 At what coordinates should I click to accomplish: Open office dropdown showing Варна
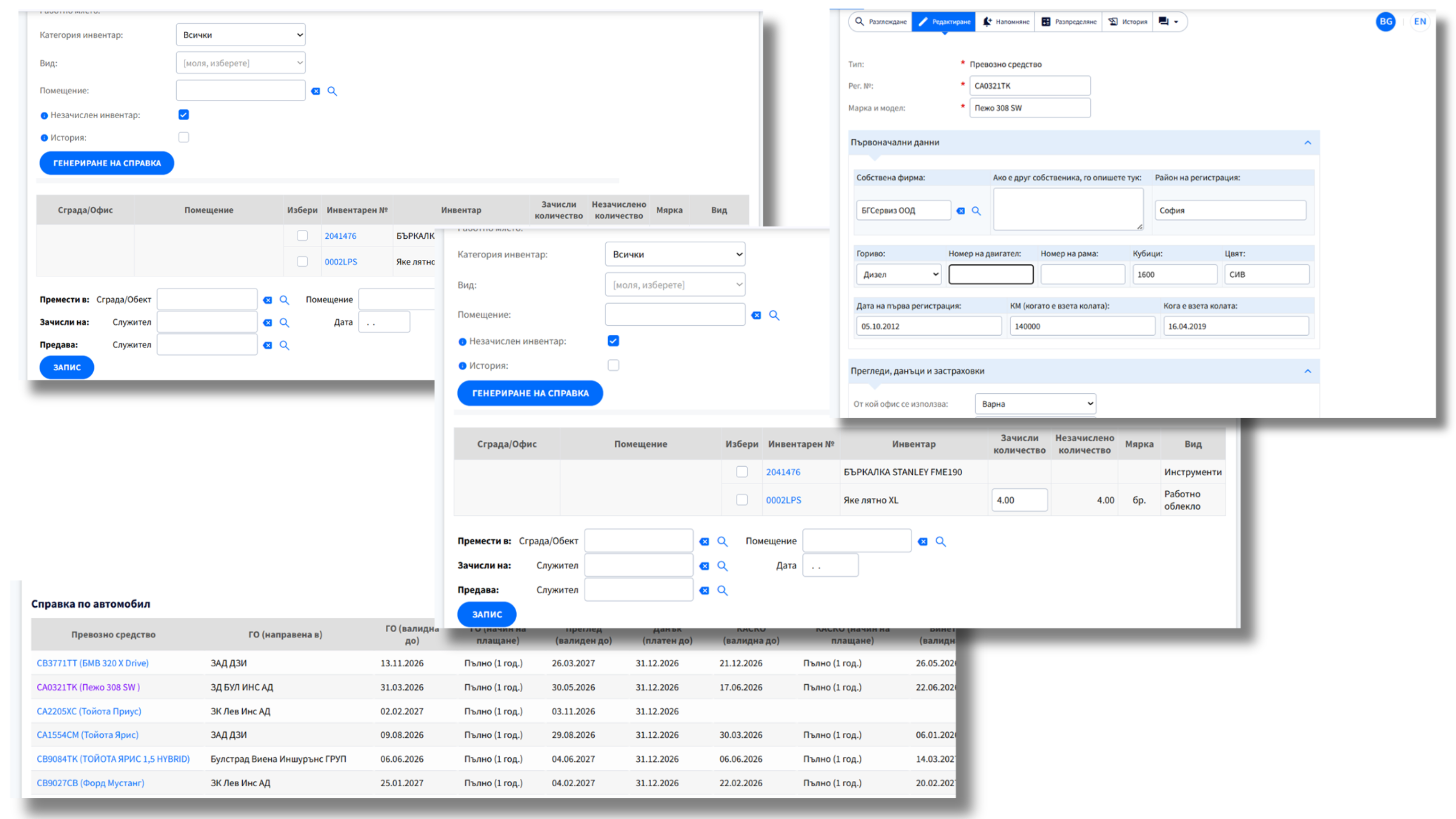click(1035, 404)
